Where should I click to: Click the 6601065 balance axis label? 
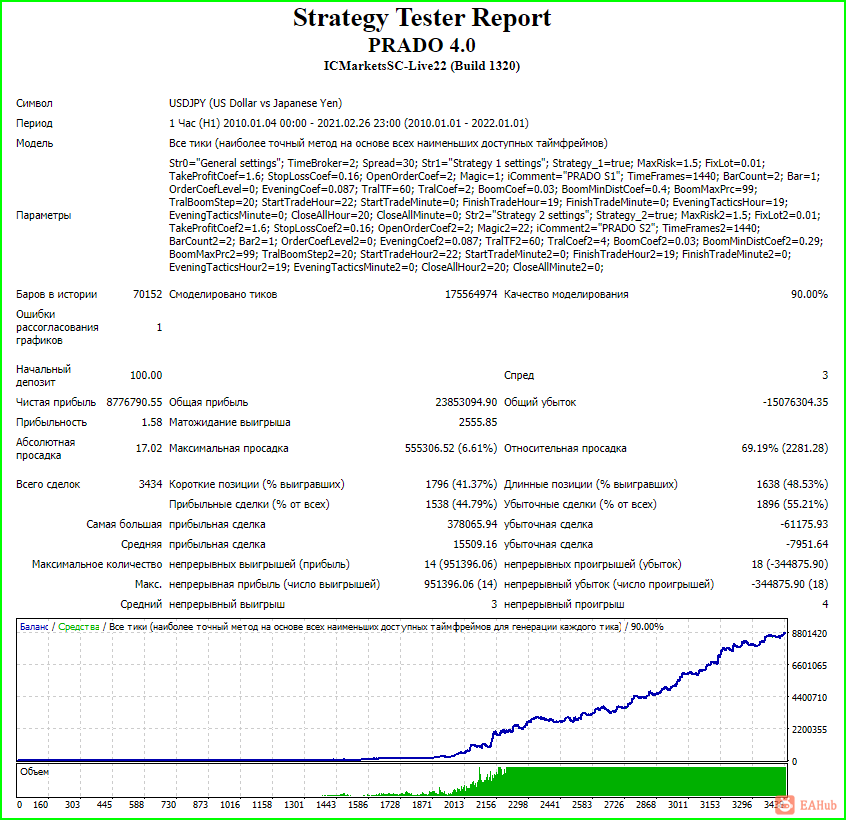point(809,665)
